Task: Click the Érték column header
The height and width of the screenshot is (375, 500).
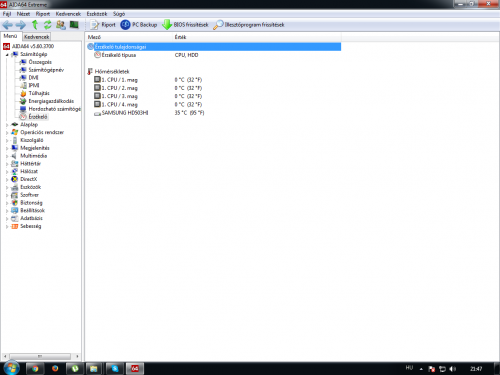Action: 257,37
